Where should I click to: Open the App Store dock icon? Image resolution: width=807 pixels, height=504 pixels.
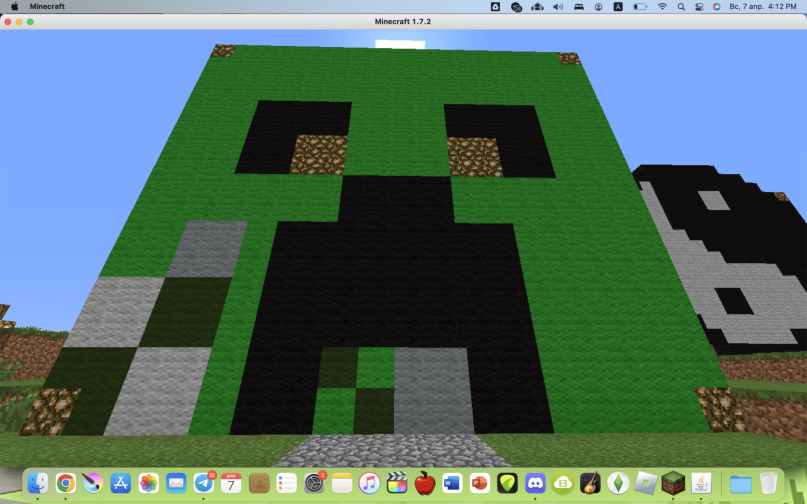(120, 483)
